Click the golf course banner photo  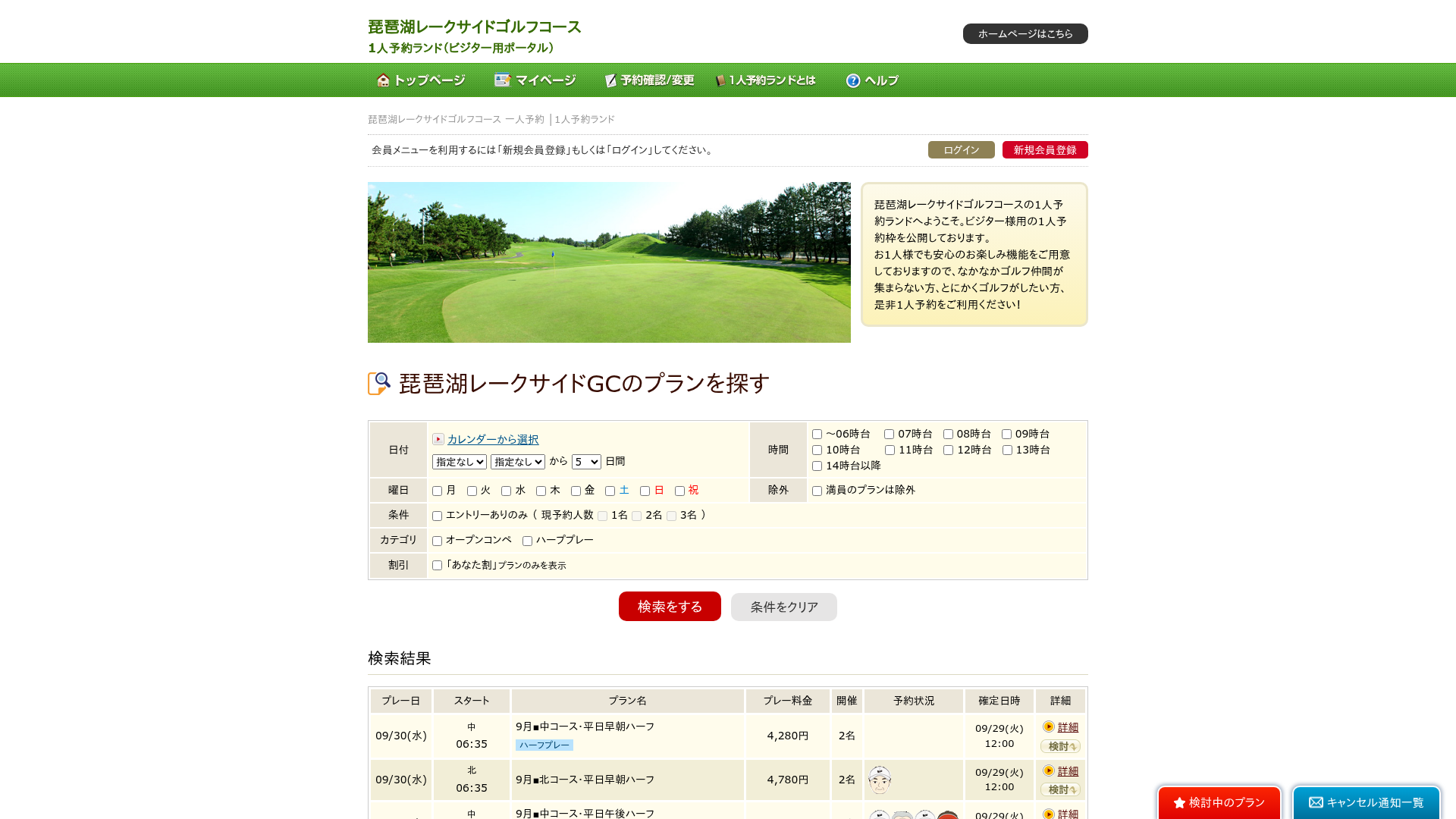click(609, 262)
